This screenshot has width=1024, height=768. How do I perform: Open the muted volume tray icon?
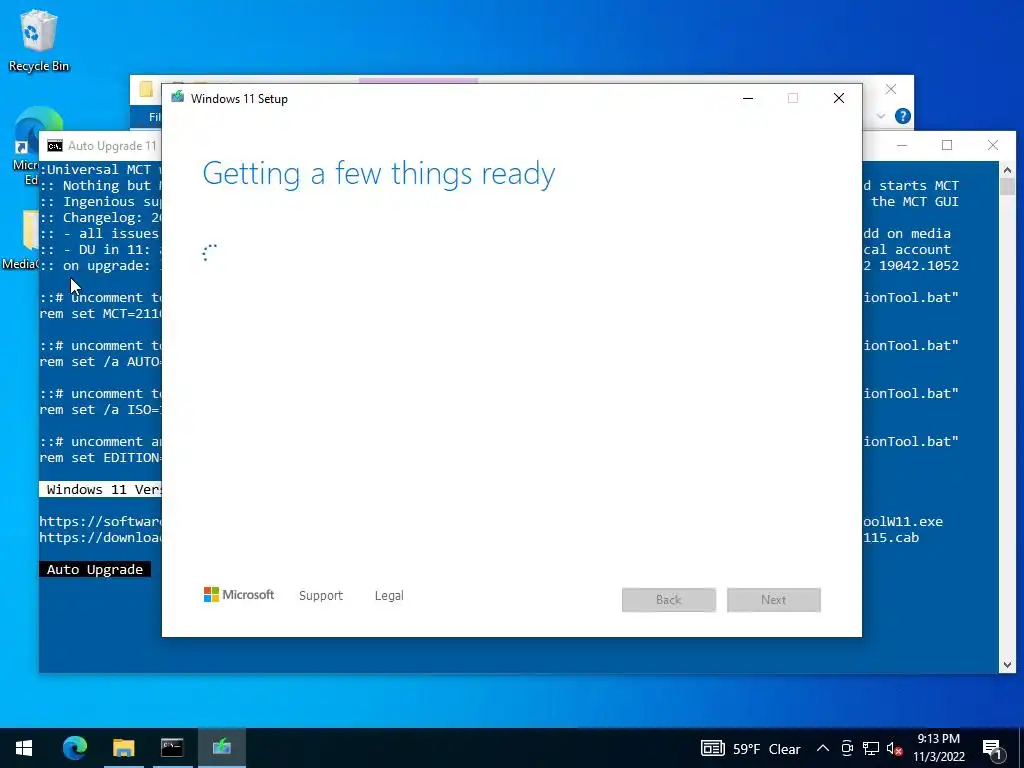(x=895, y=748)
